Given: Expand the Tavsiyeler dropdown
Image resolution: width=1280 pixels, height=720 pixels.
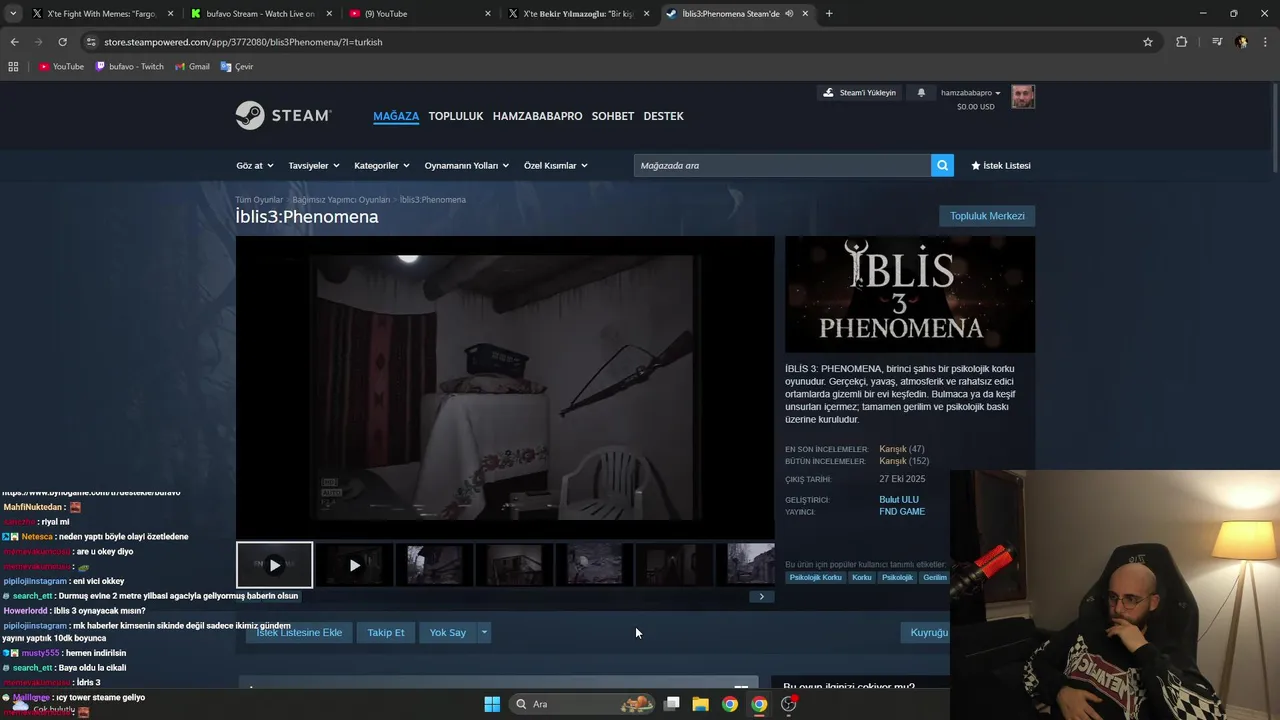Looking at the screenshot, I should click(314, 165).
